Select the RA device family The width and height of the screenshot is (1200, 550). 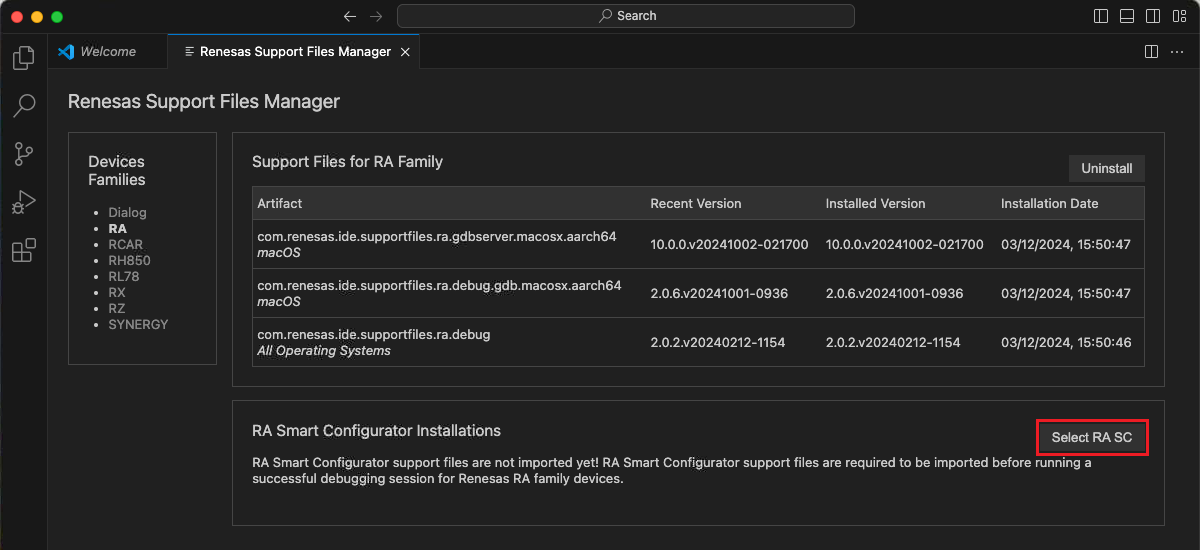click(x=118, y=228)
